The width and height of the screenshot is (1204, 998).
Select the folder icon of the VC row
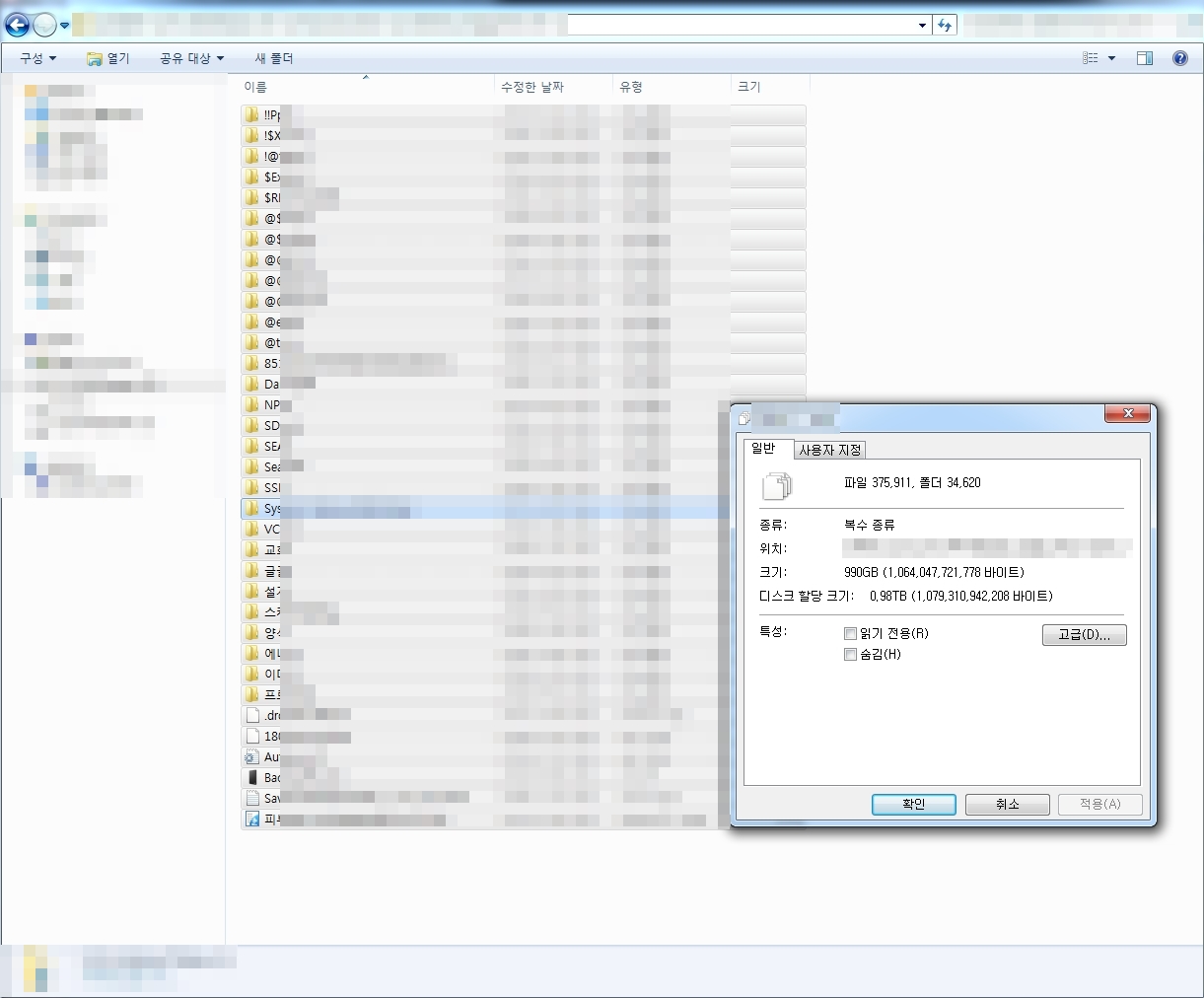[x=251, y=529]
